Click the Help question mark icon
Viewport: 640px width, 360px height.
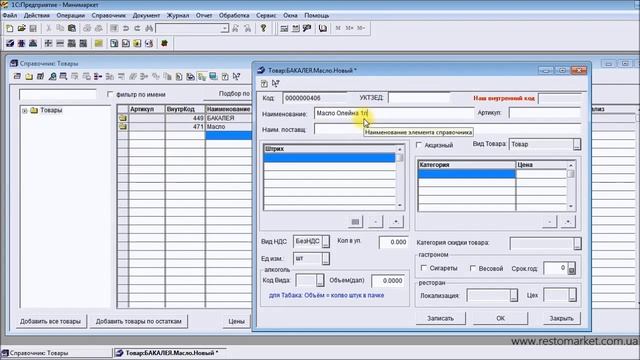point(263,28)
